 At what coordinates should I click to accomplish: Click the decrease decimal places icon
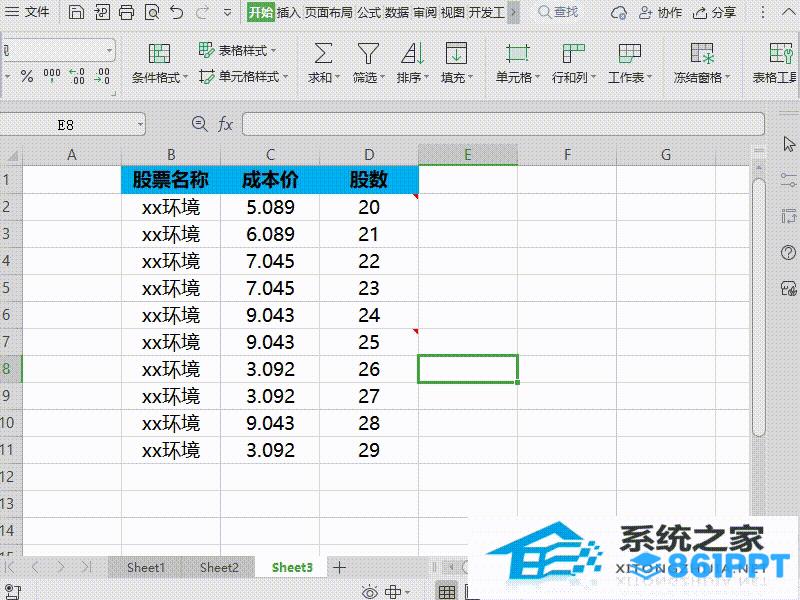pos(102,76)
